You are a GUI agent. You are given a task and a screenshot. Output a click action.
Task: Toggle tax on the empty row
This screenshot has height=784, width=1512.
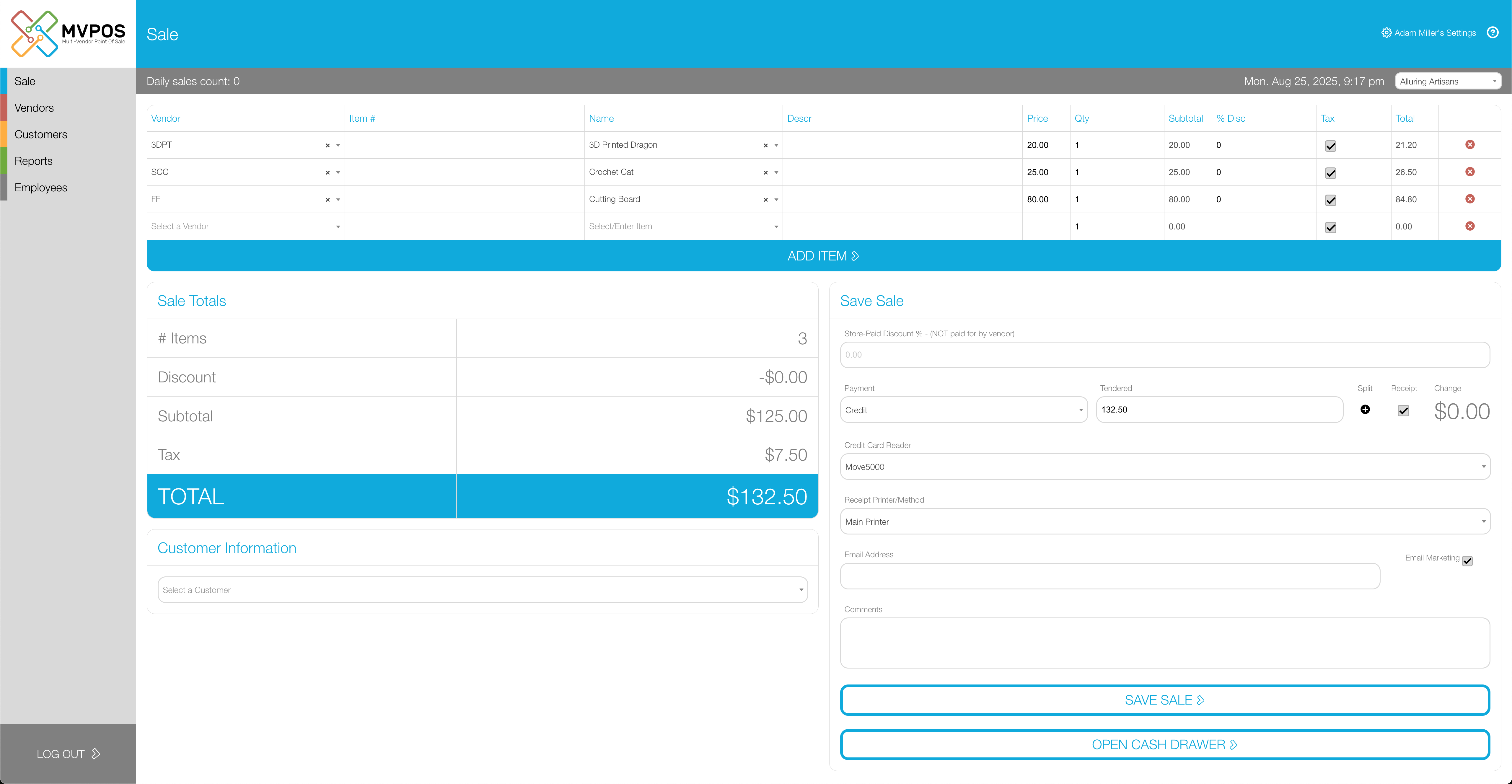click(x=1331, y=228)
